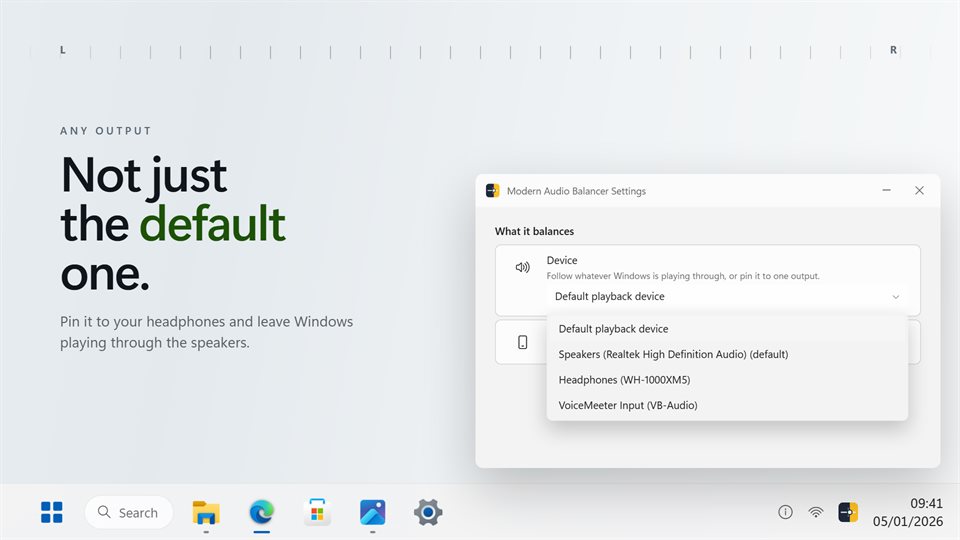The width and height of the screenshot is (960, 540).
Task: Click the Modern Audio Balancer title bar app icon
Action: pyautogui.click(x=492, y=190)
